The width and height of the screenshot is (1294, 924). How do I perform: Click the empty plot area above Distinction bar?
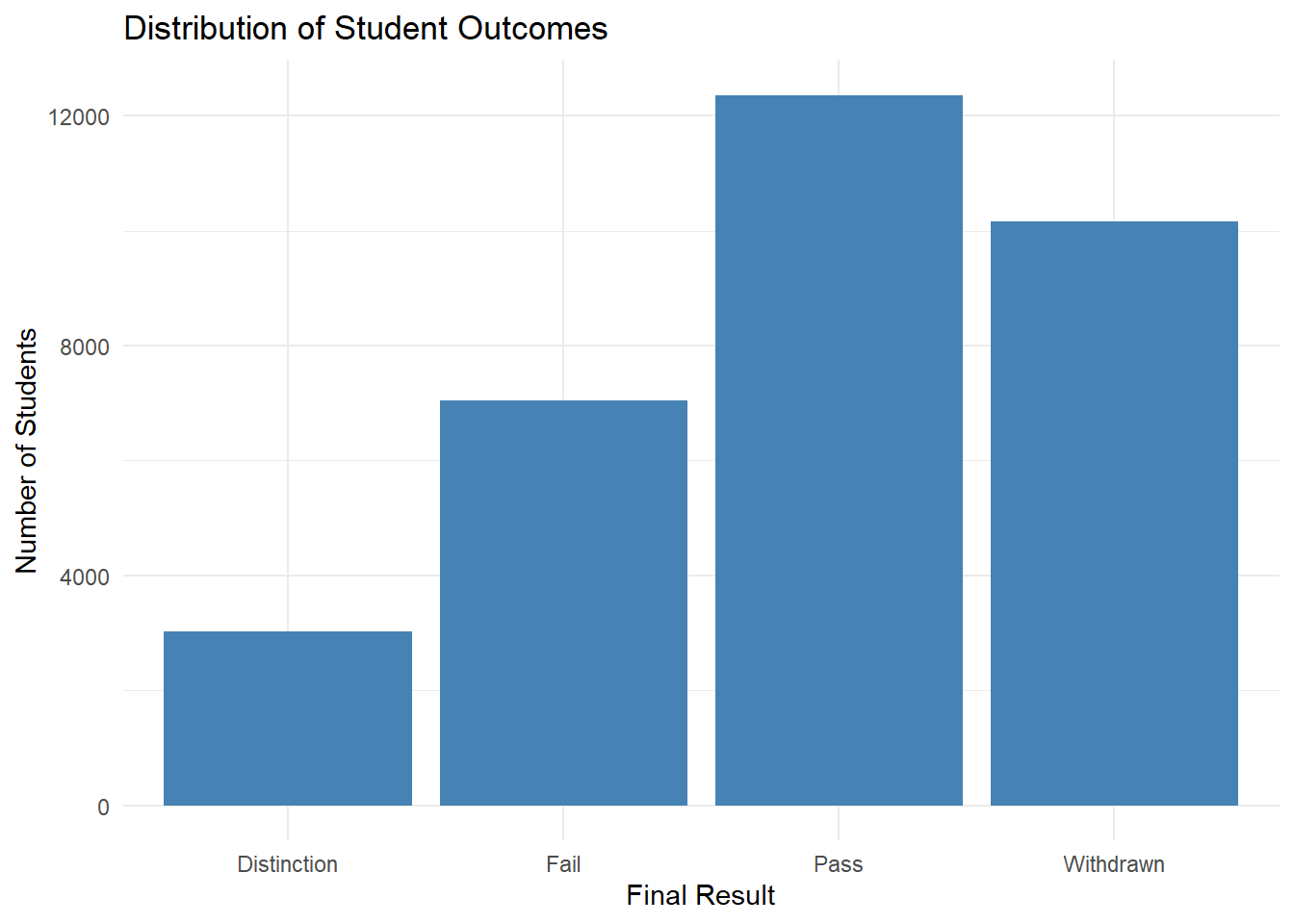(287, 385)
